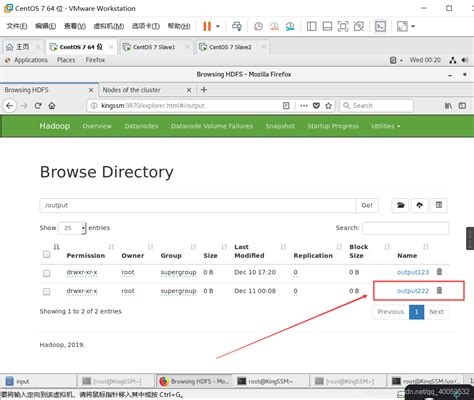Bookmark this page with the star icon
The width and height of the screenshot is (474, 400).
[328, 106]
